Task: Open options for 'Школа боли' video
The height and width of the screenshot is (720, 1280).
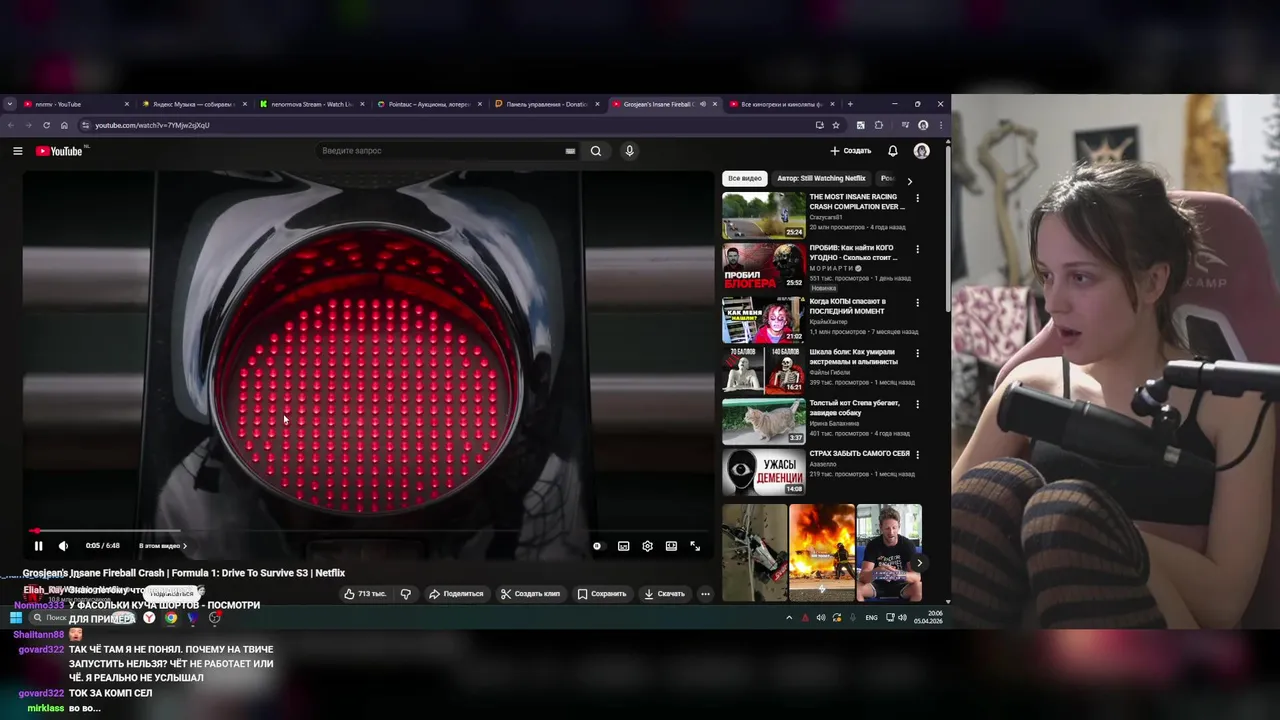Action: 917,352
